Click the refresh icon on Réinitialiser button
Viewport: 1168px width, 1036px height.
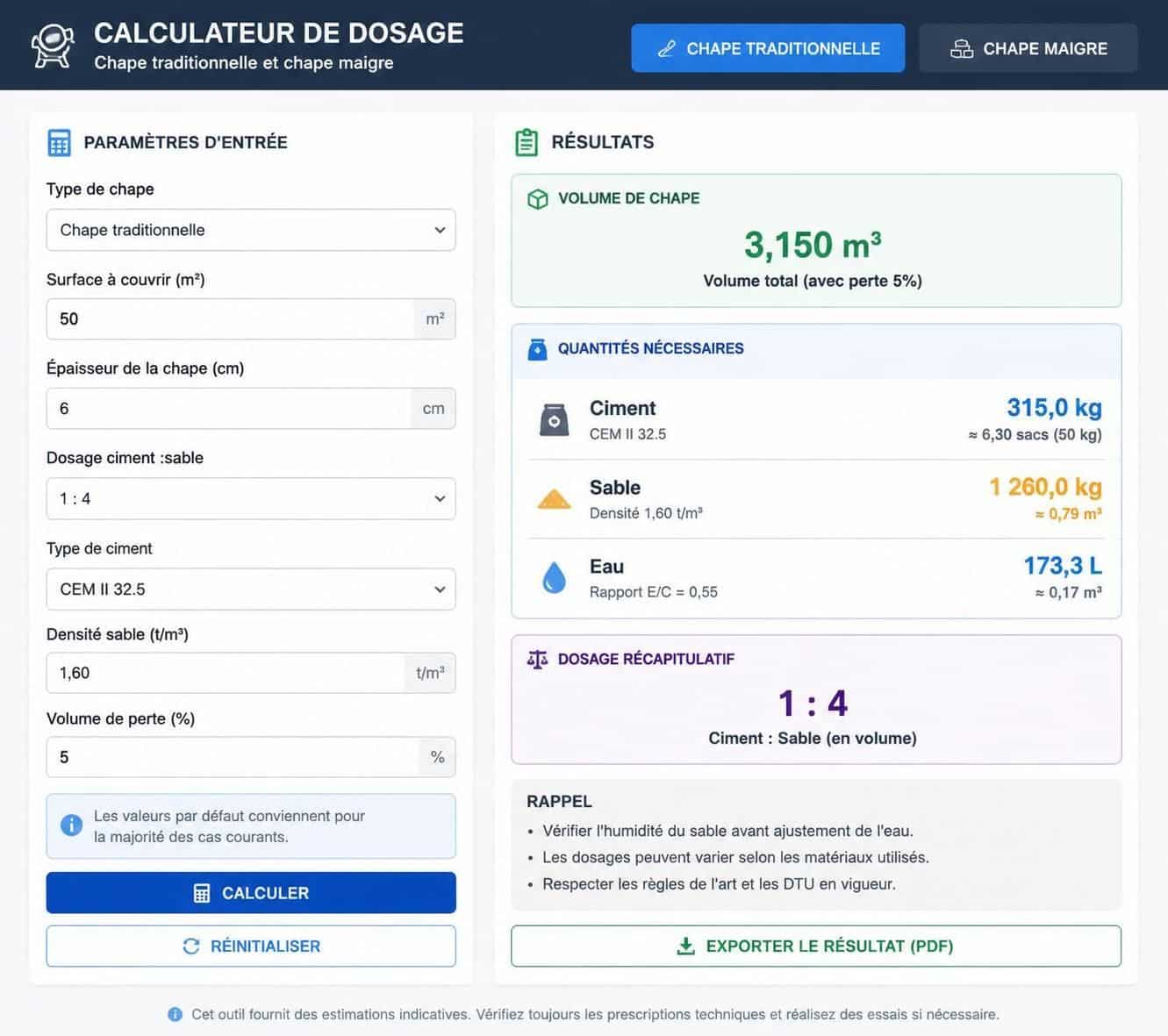(x=190, y=947)
